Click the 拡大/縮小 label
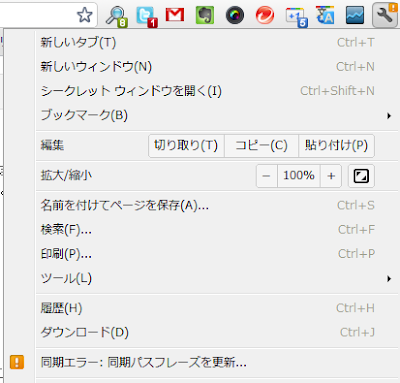 point(66,175)
